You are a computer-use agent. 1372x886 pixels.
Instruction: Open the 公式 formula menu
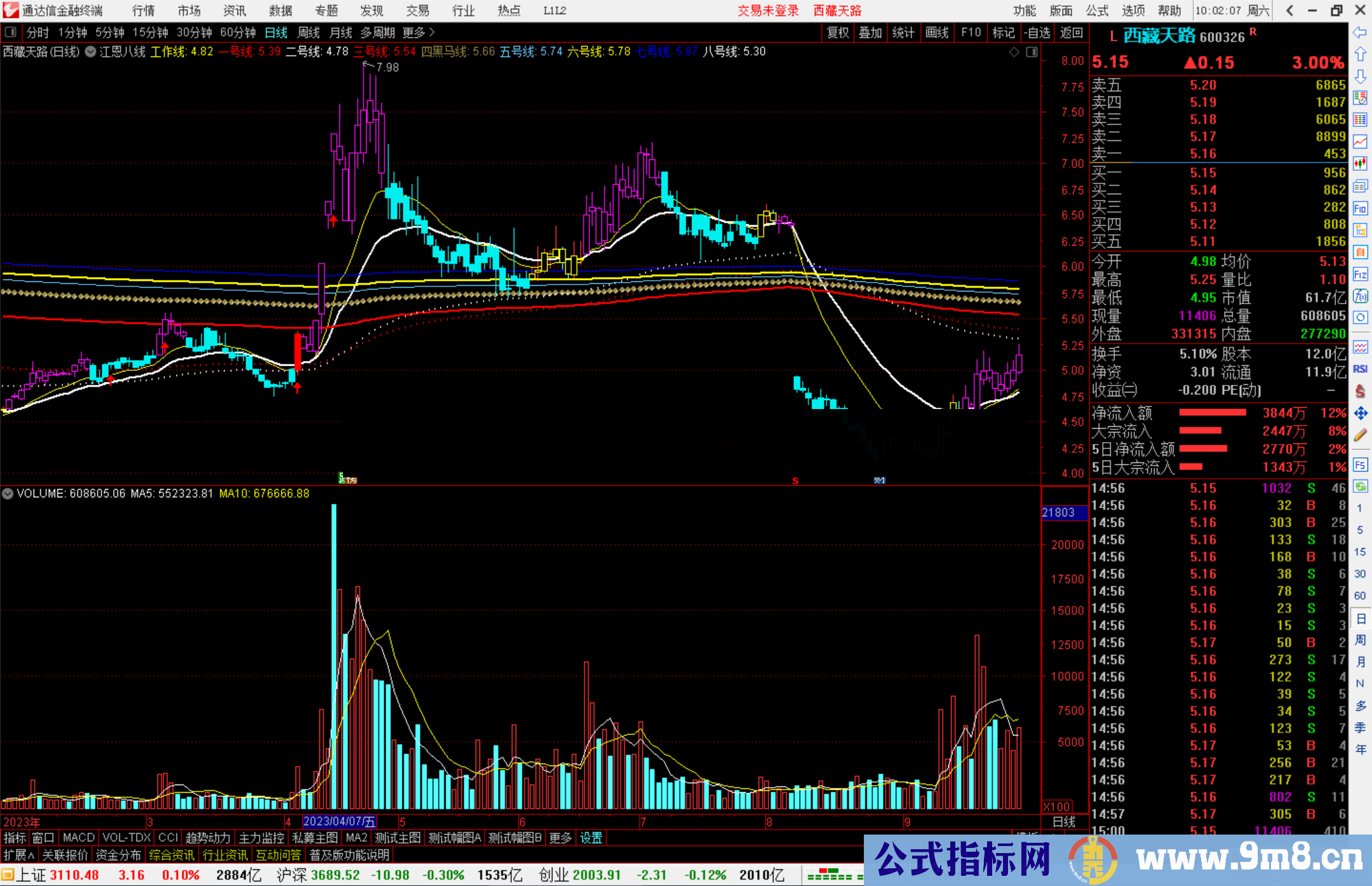pyautogui.click(x=1097, y=10)
